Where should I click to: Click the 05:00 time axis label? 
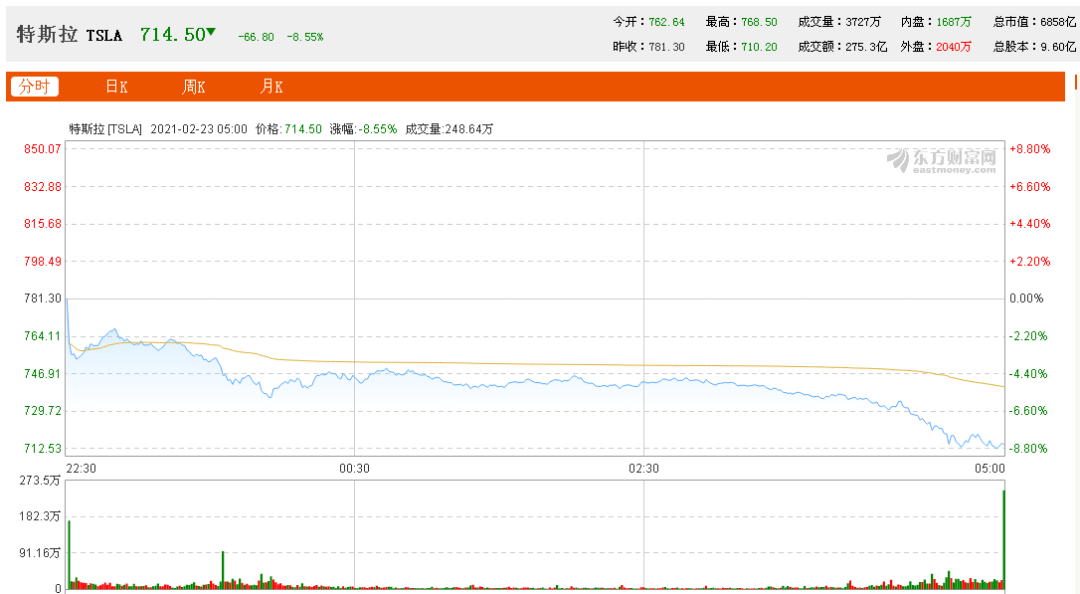[x=990, y=469]
